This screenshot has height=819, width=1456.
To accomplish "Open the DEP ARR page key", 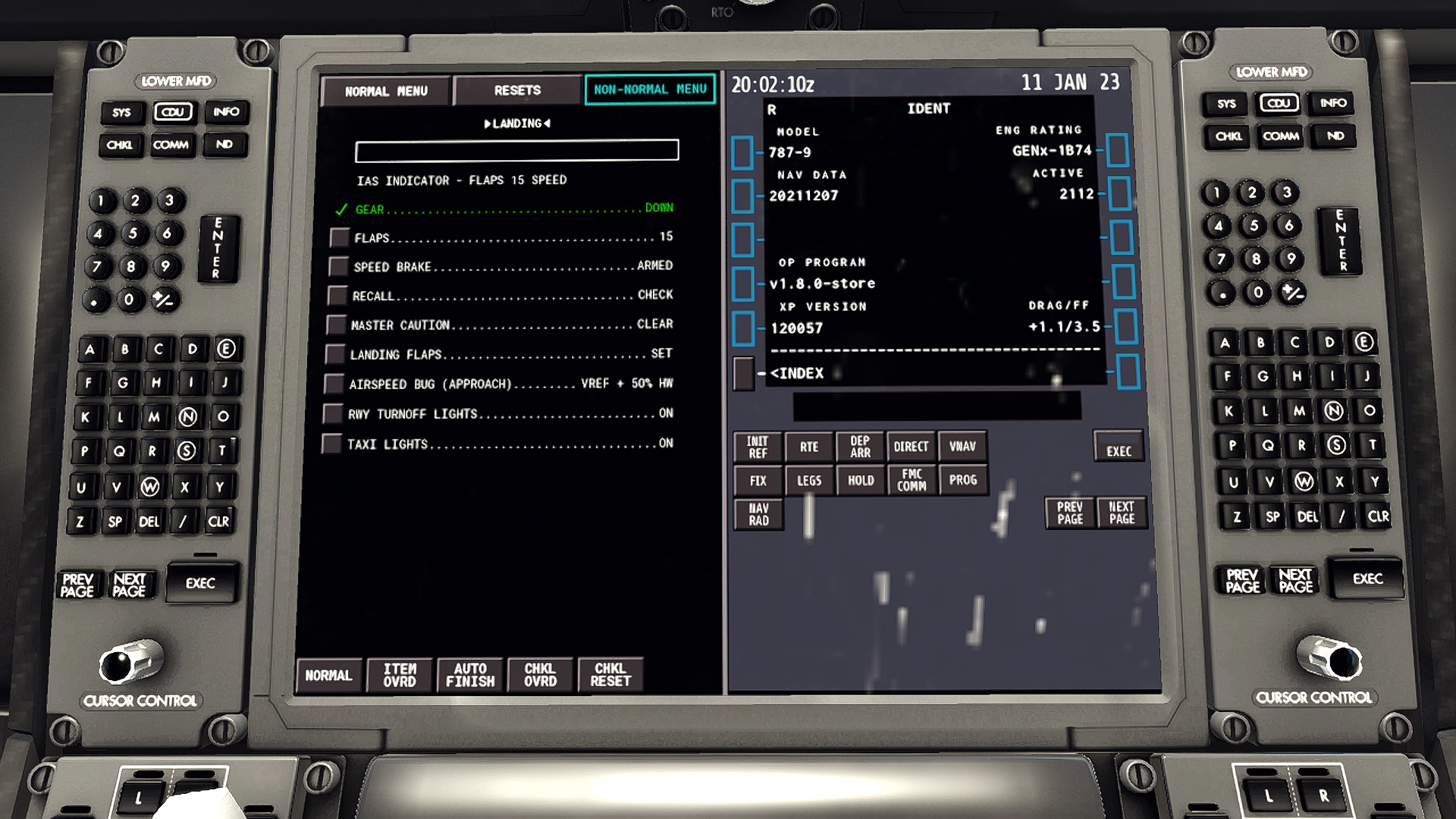I will tap(860, 447).
